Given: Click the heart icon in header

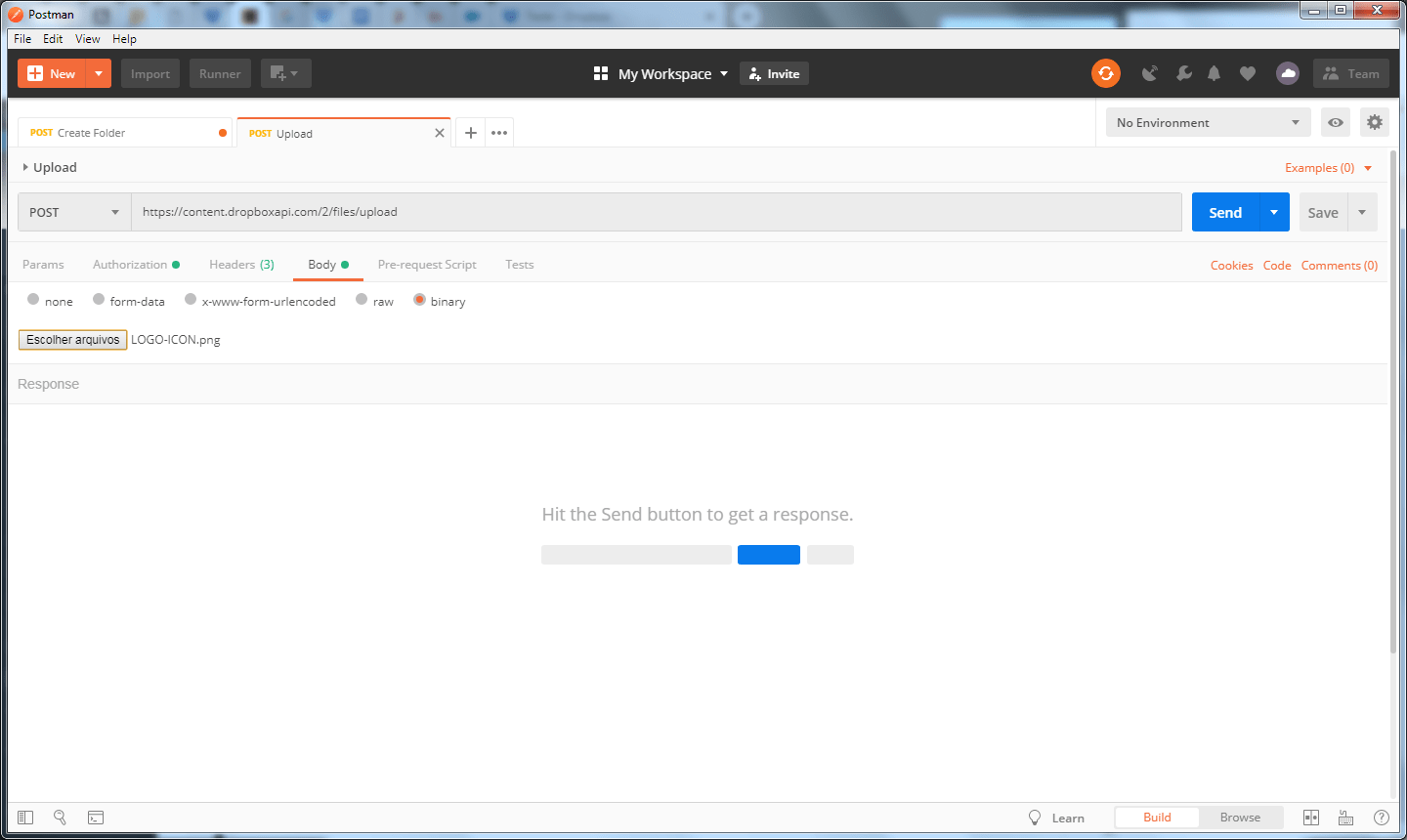Looking at the screenshot, I should [x=1248, y=73].
